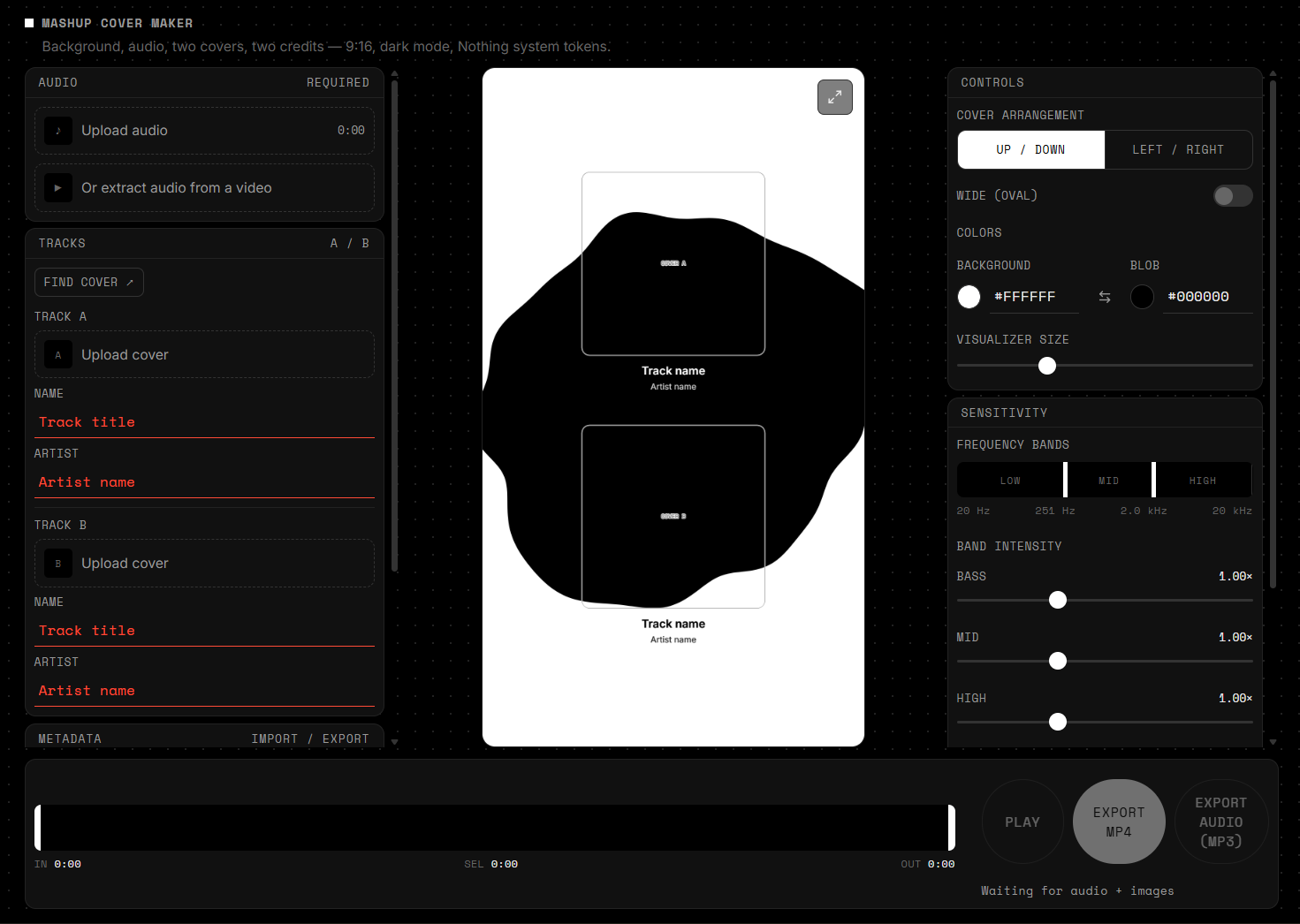The image size is (1300, 924).
Task: Click the Bass '1.00×' value
Action: 1235,577
